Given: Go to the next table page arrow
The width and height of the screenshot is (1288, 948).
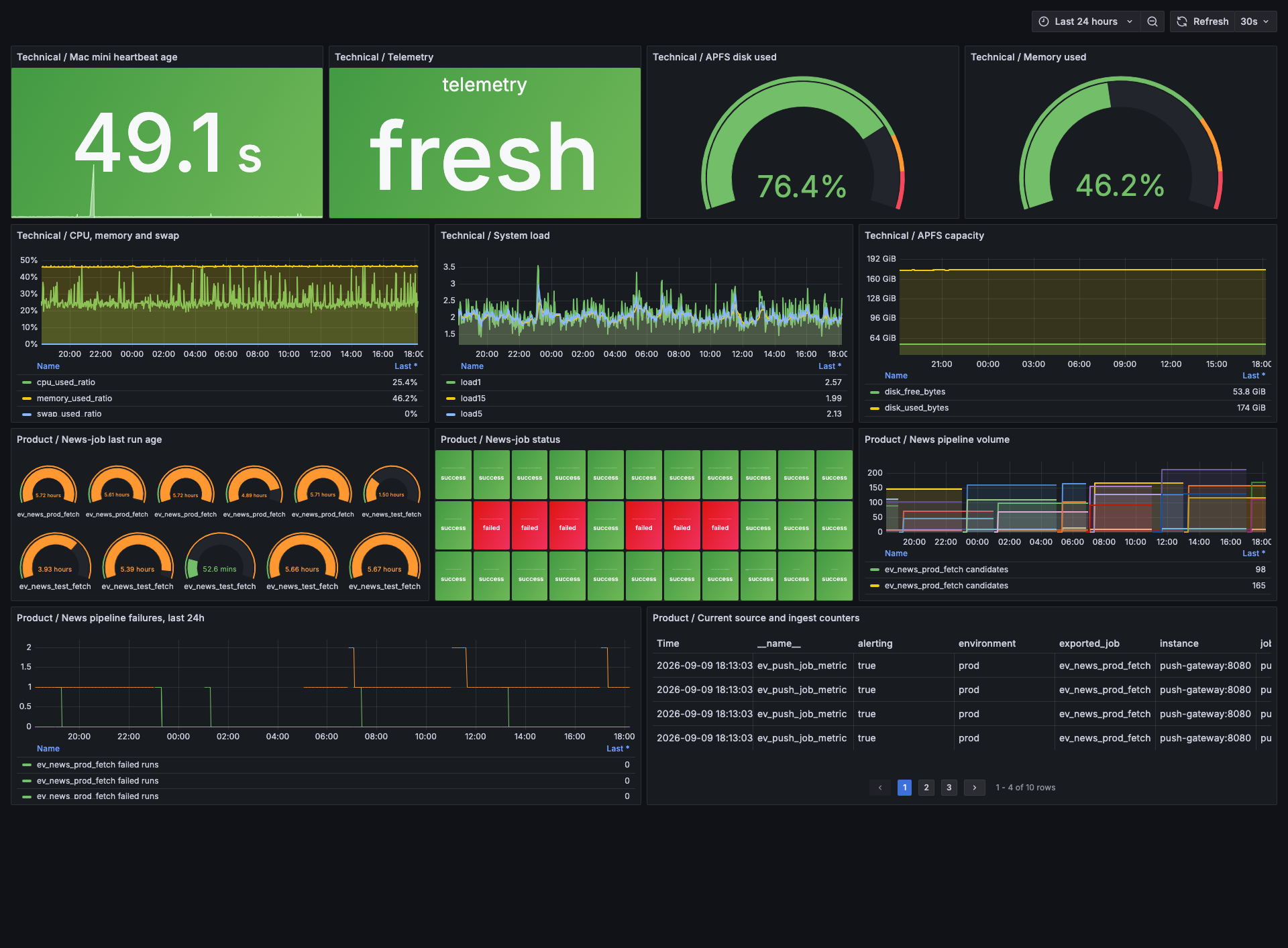Looking at the screenshot, I should (975, 788).
